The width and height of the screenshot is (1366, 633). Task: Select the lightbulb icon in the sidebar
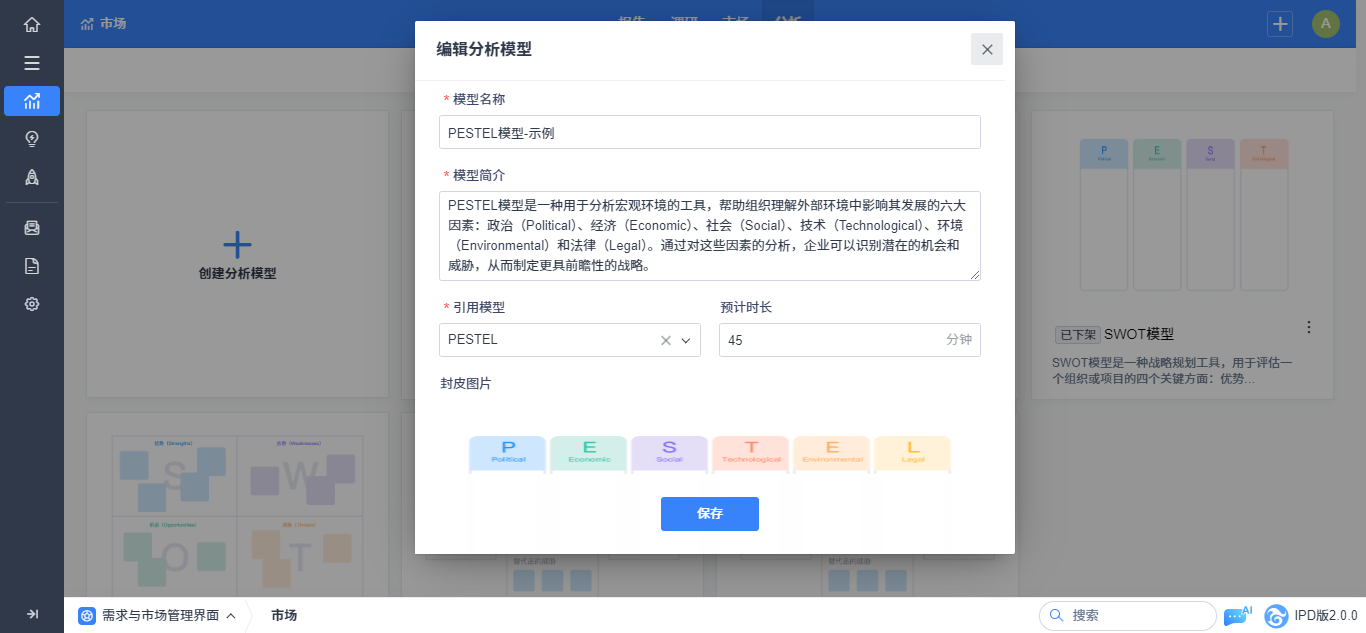click(32, 139)
